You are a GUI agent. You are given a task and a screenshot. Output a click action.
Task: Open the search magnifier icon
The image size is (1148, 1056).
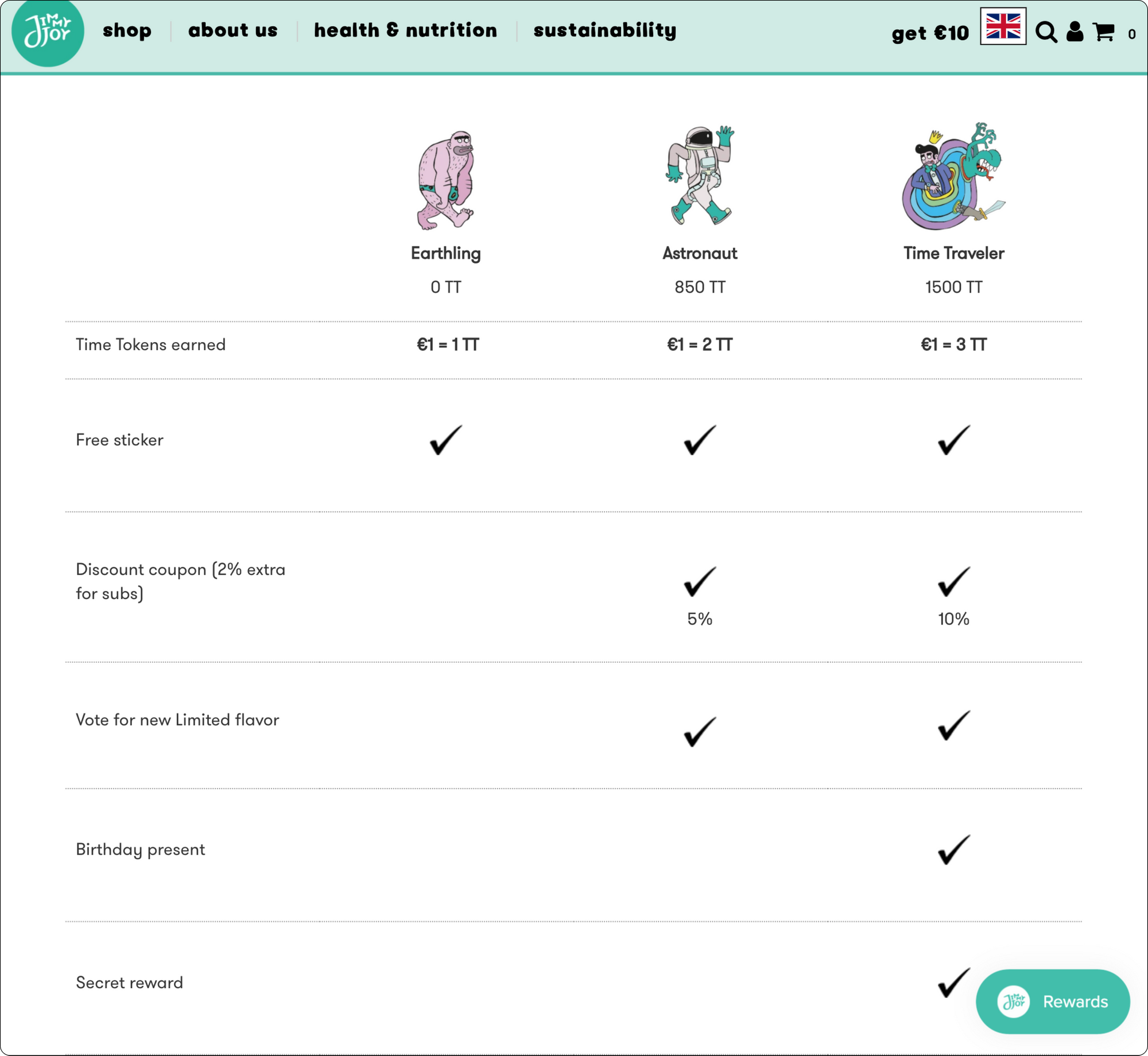(1046, 32)
